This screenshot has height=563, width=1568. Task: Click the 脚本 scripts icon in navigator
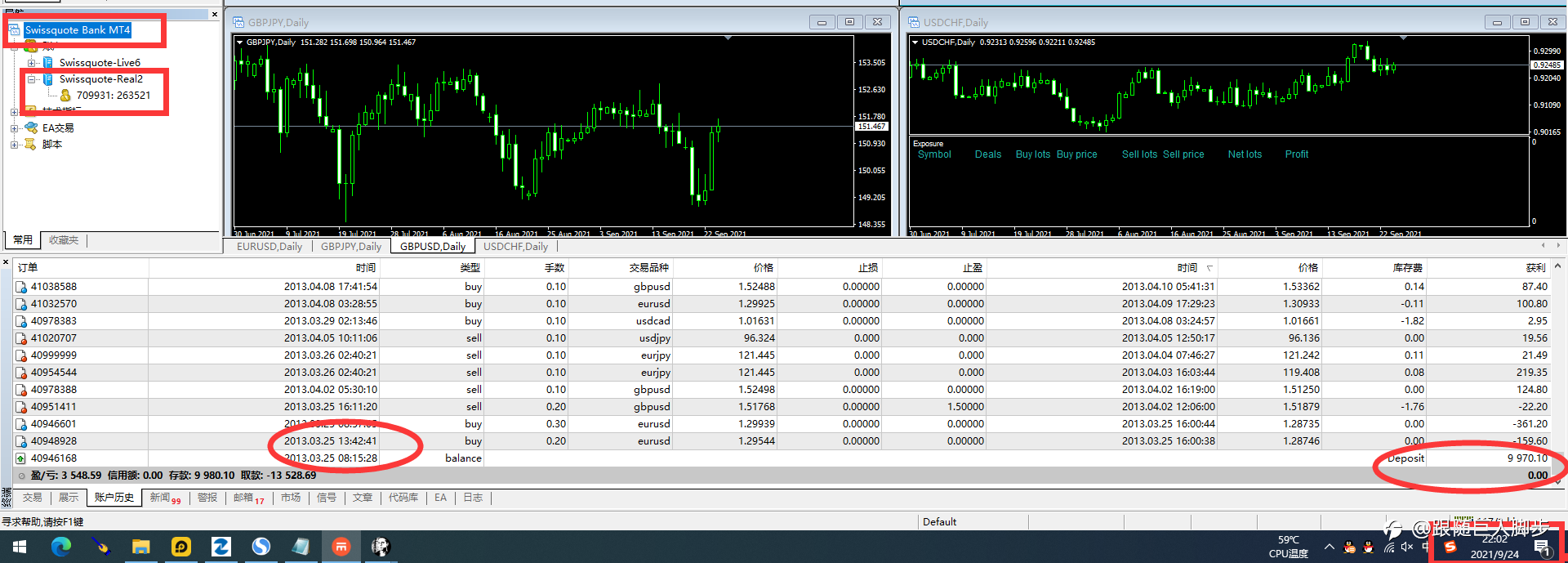click(31, 144)
